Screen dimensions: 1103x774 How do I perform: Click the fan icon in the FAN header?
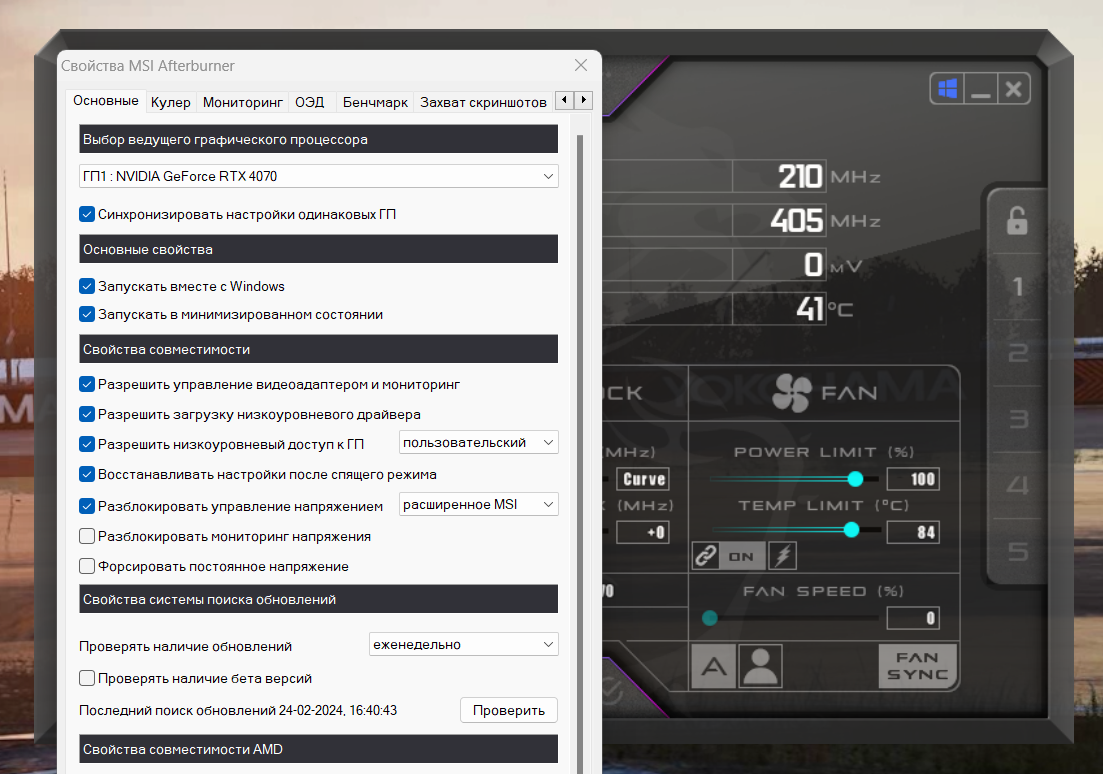791,393
